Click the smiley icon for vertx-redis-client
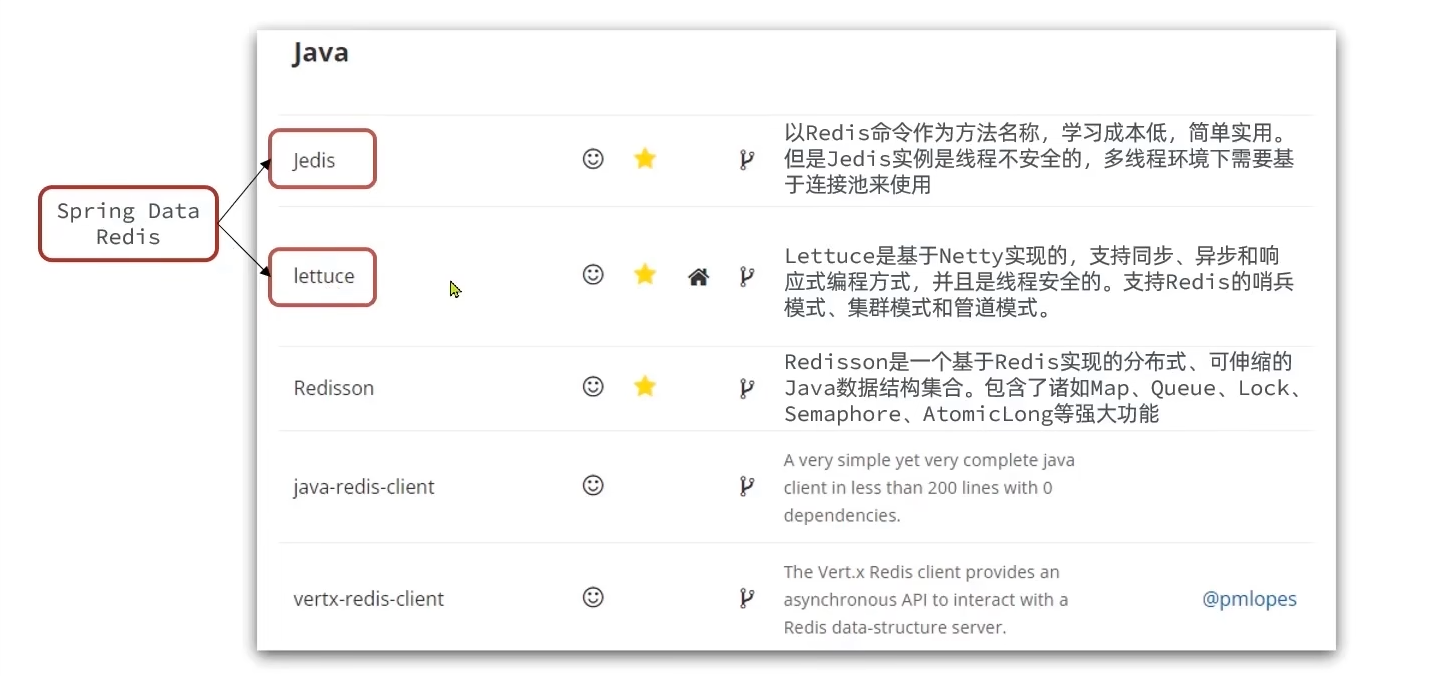 593,598
